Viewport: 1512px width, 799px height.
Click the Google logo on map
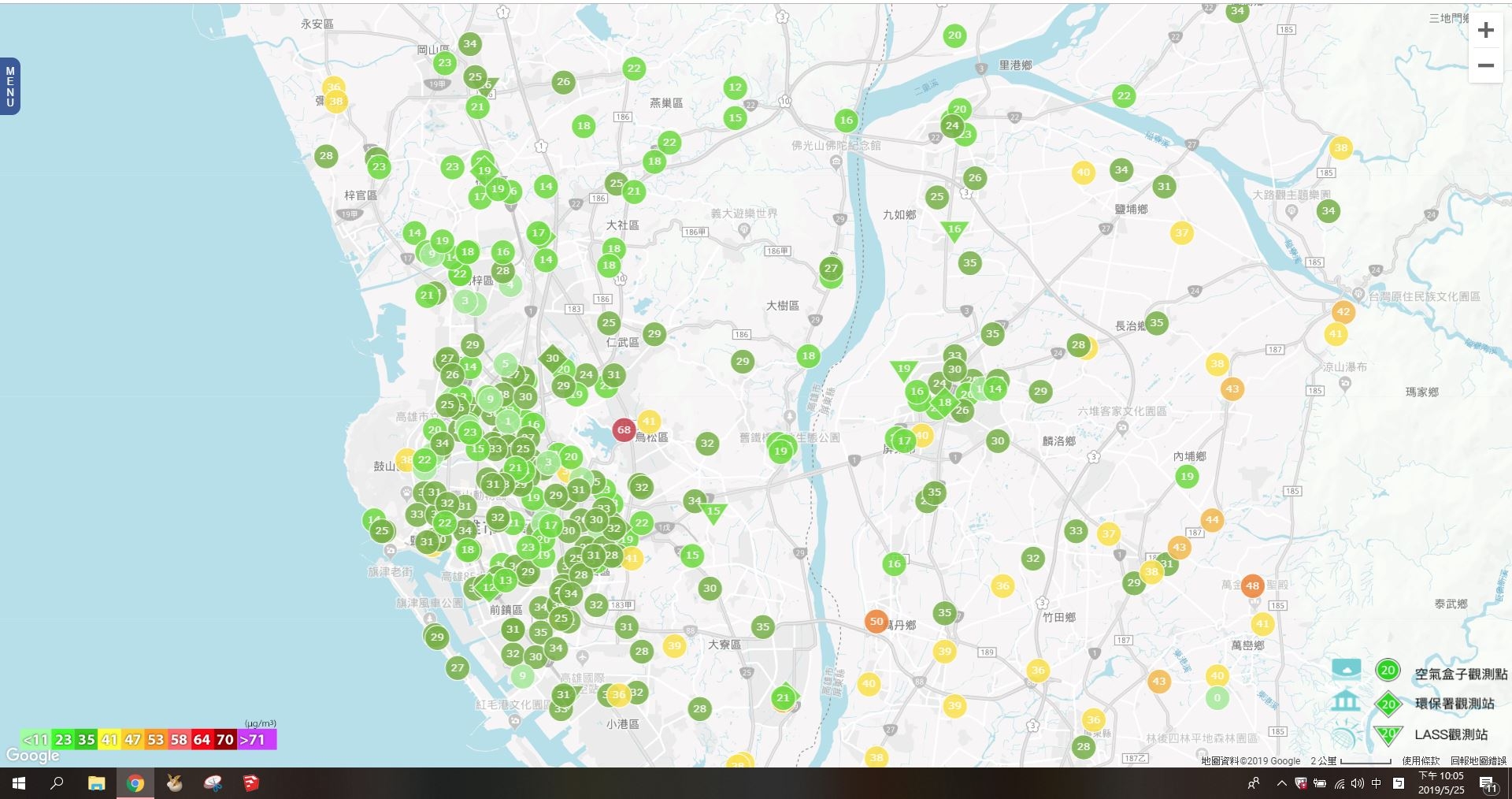click(32, 755)
